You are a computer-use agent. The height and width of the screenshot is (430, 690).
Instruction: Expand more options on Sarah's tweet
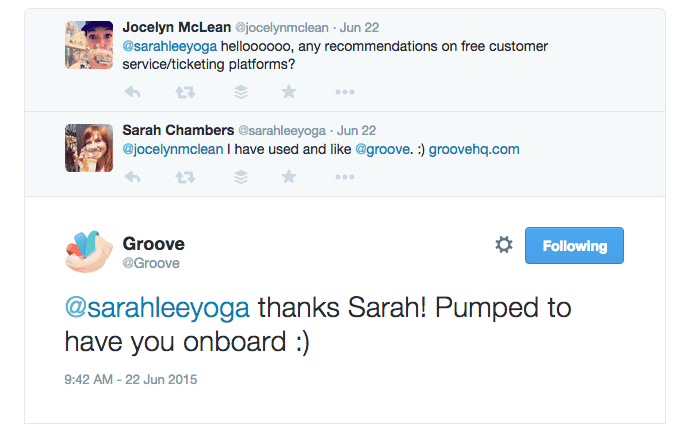point(344,177)
